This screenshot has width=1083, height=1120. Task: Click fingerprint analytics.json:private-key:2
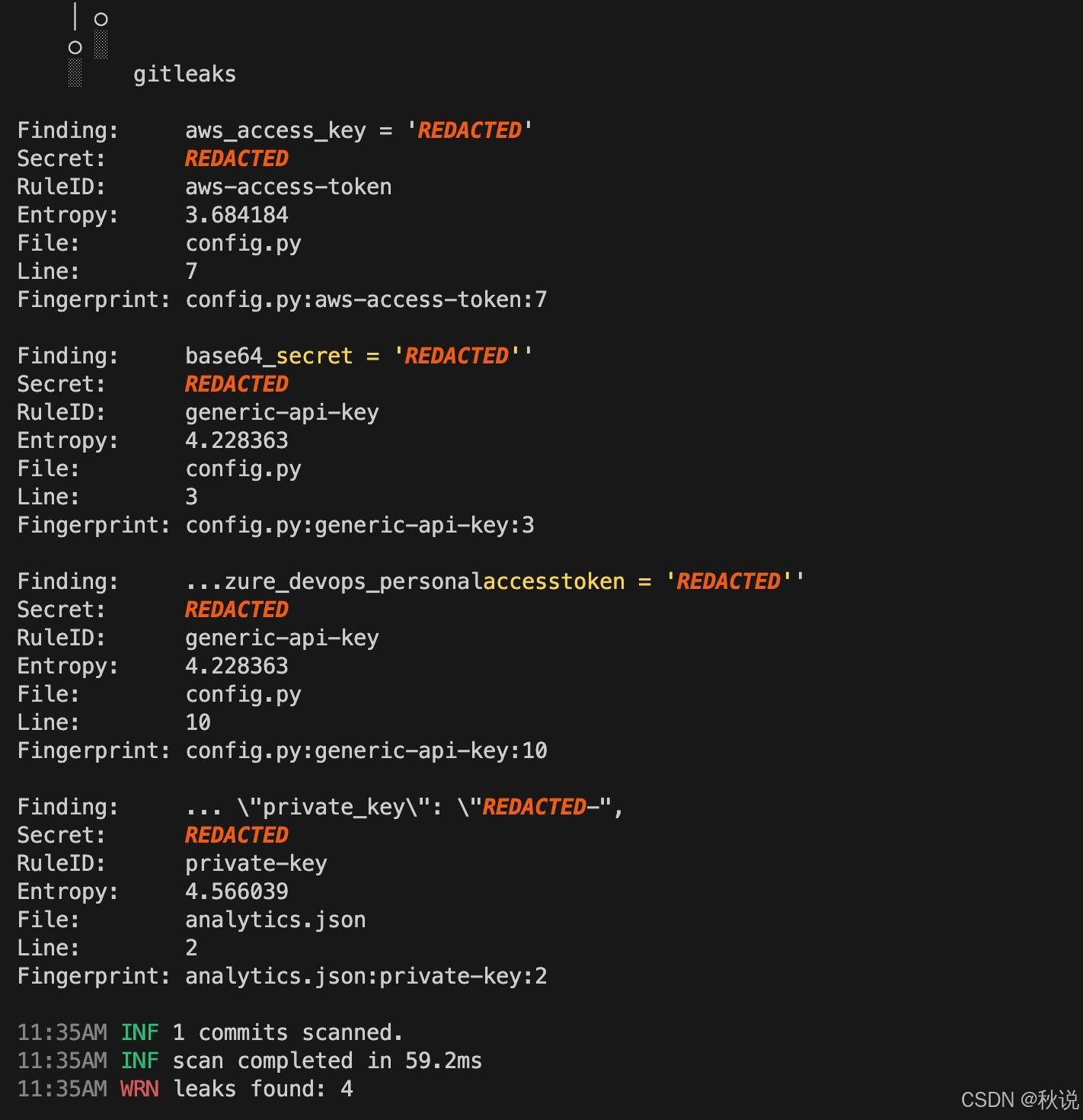tap(366, 976)
